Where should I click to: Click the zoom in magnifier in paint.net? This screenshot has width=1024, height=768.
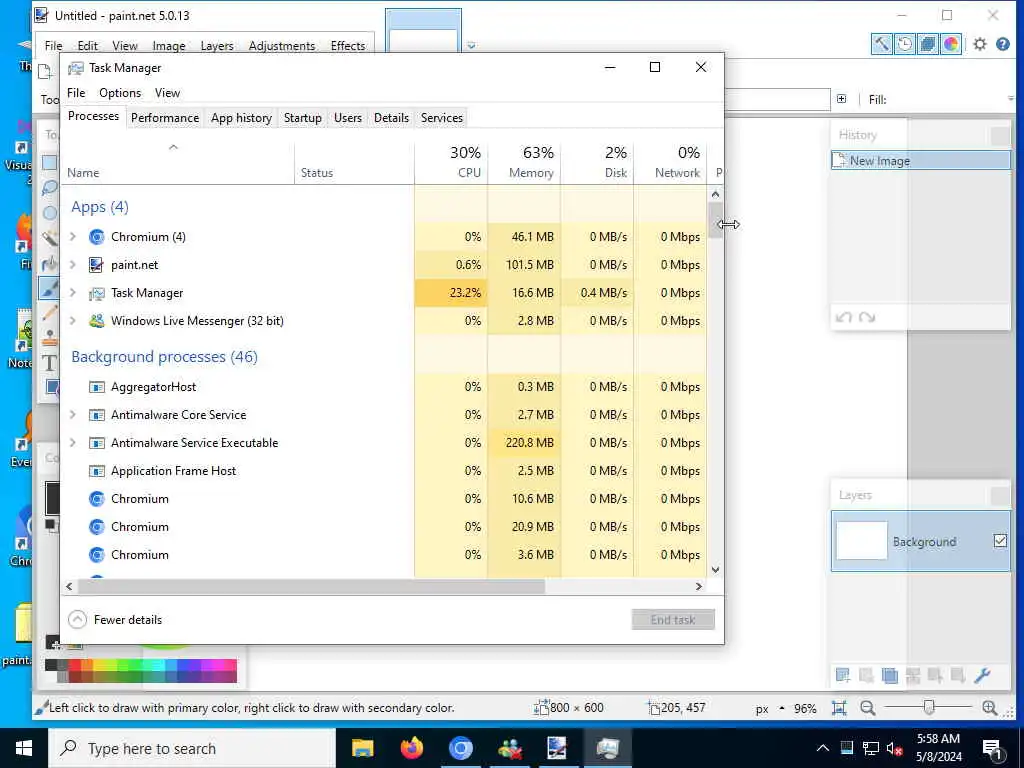click(x=989, y=708)
